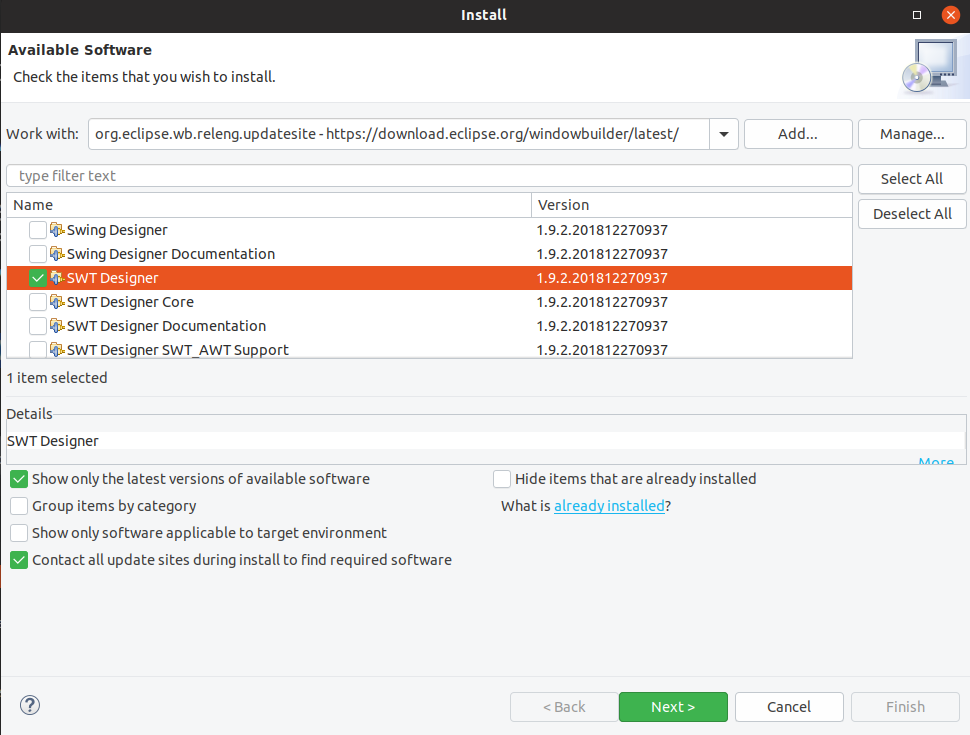Select the 'SWT Designer Documentation' row name
Screen dimensions: 970x735
pyautogui.click(x=166, y=326)
